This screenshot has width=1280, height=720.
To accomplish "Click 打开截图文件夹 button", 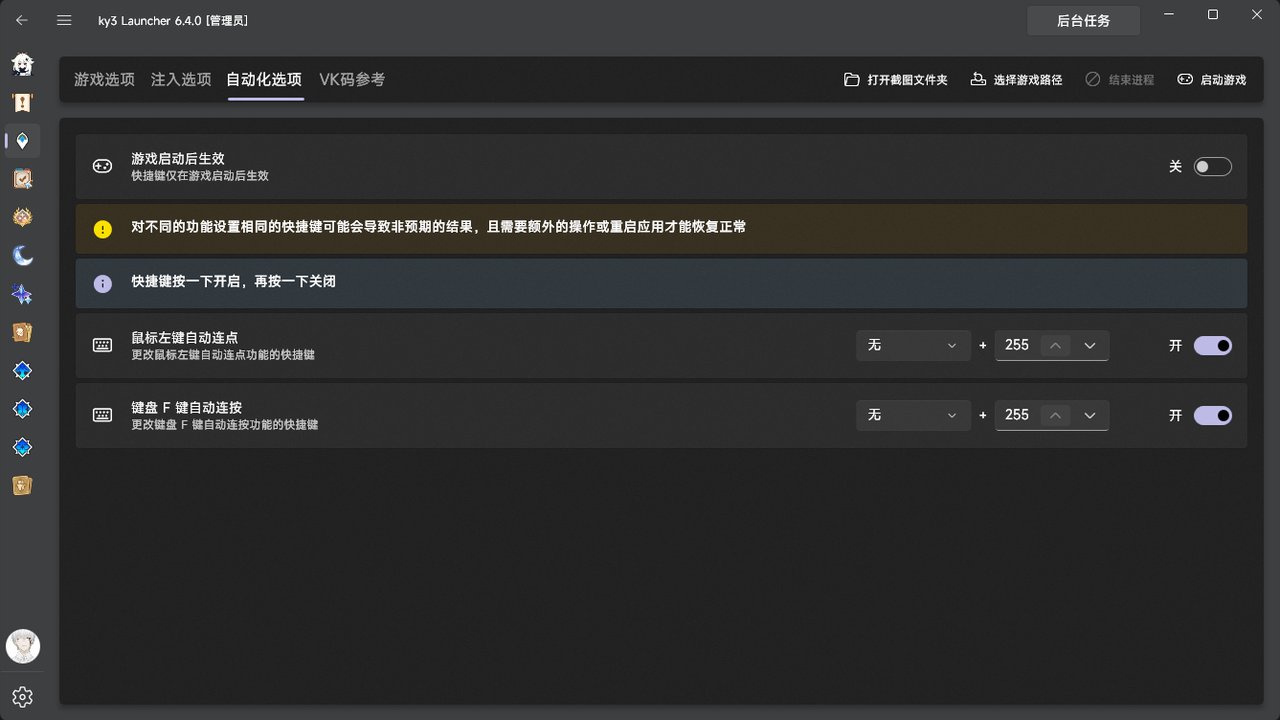I will [896, 79].
